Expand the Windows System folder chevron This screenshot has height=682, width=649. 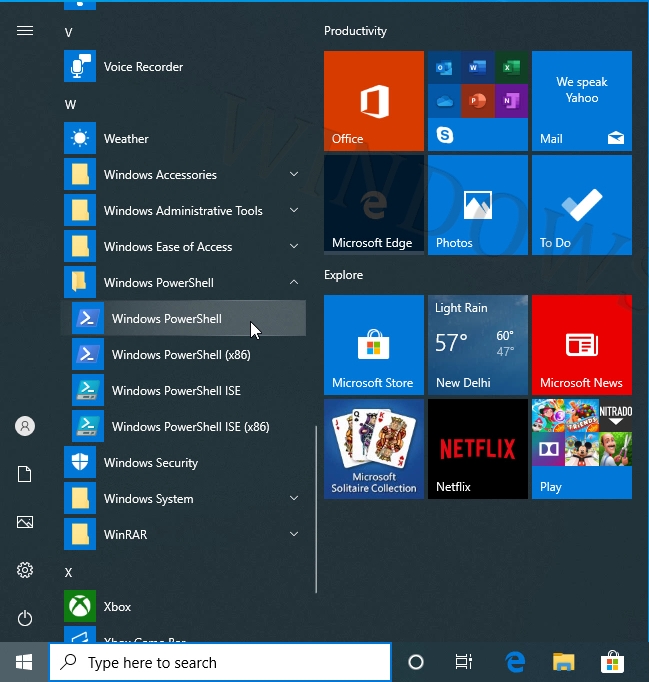pos(294,498)
